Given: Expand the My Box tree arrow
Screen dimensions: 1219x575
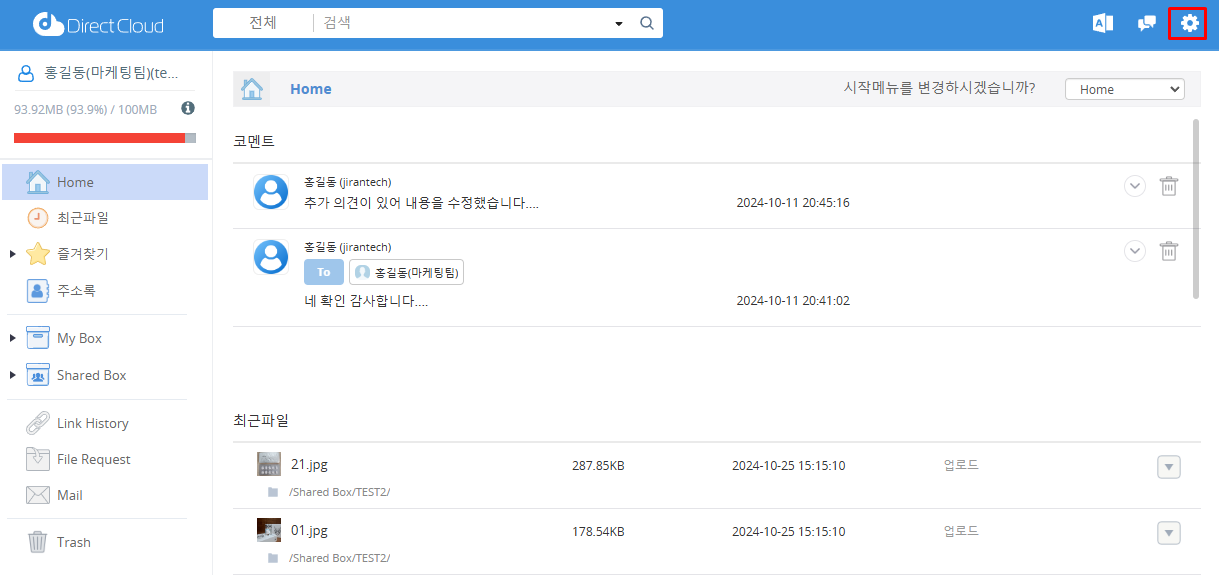Looking at the screenshot, I should [12, 339].
